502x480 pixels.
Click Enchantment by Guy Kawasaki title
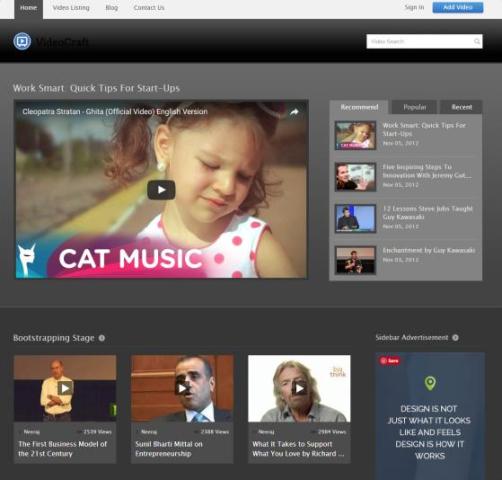coord(429,250)
